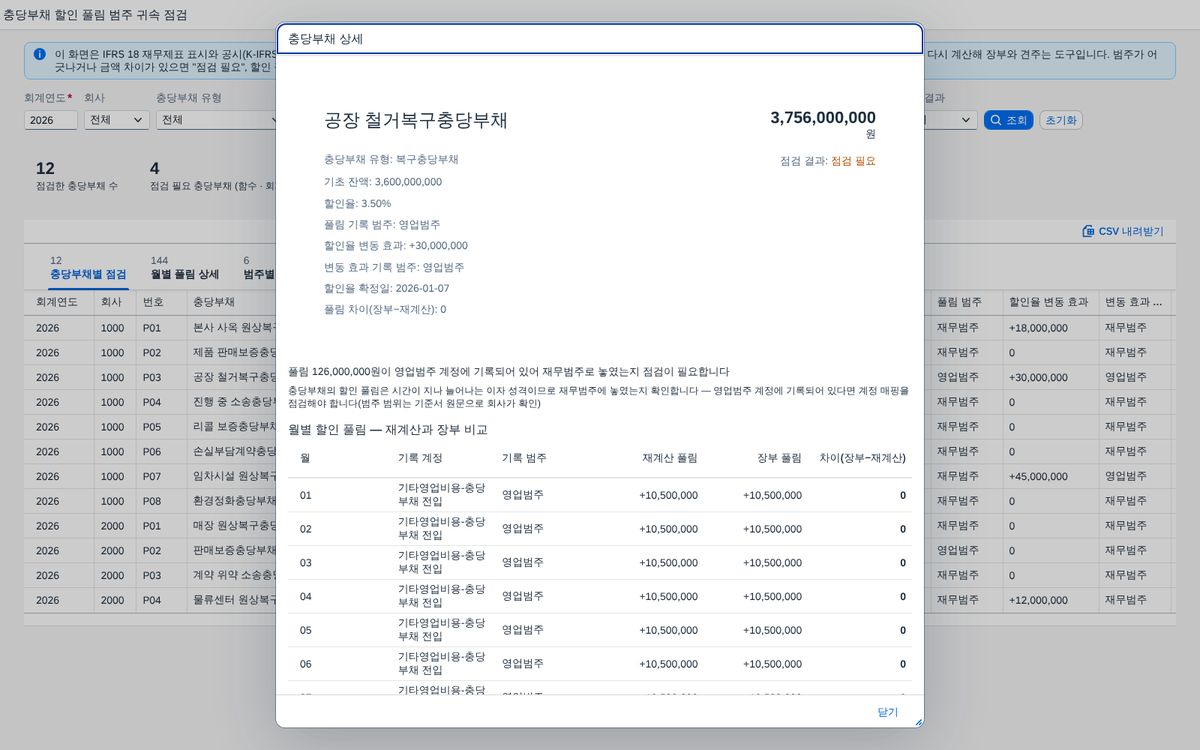
Task: Select the P08 row number cell
Action: point(160,501)
